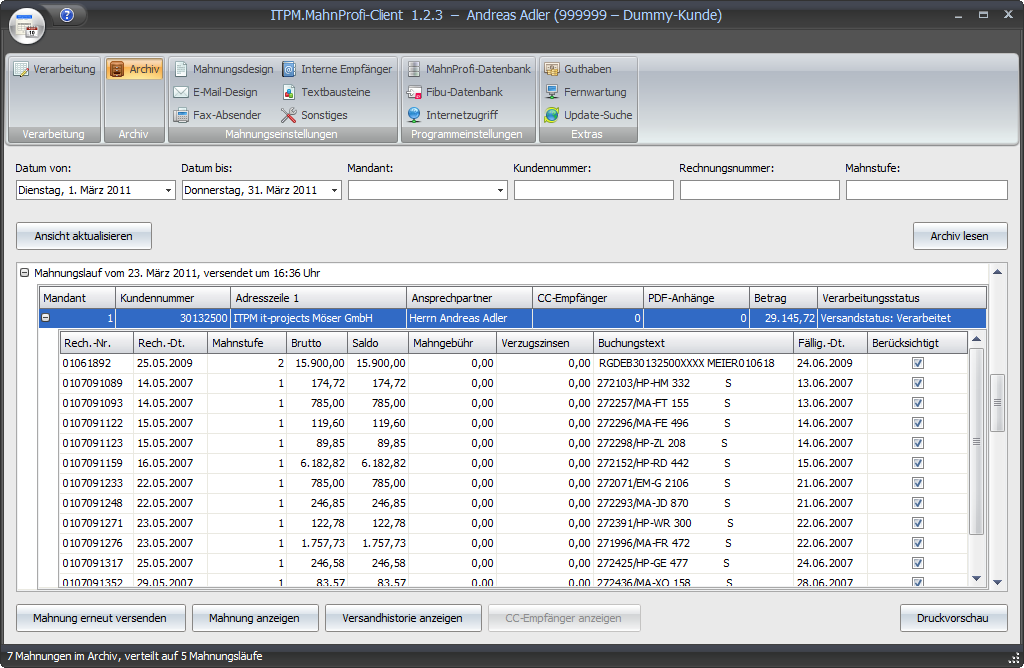This screenshot has width=1024, height=668.
Task: Click the Mahnung anzeigen button
Action: point(255,618)
